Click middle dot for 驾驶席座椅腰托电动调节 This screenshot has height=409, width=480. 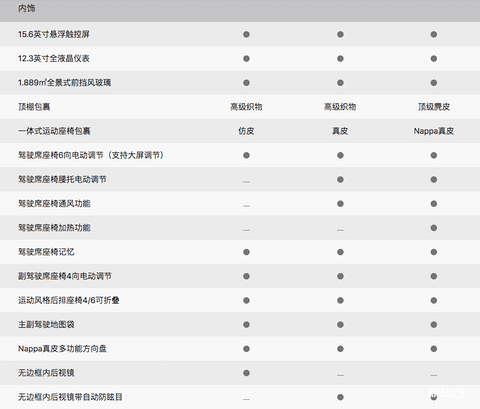point(340,180)
